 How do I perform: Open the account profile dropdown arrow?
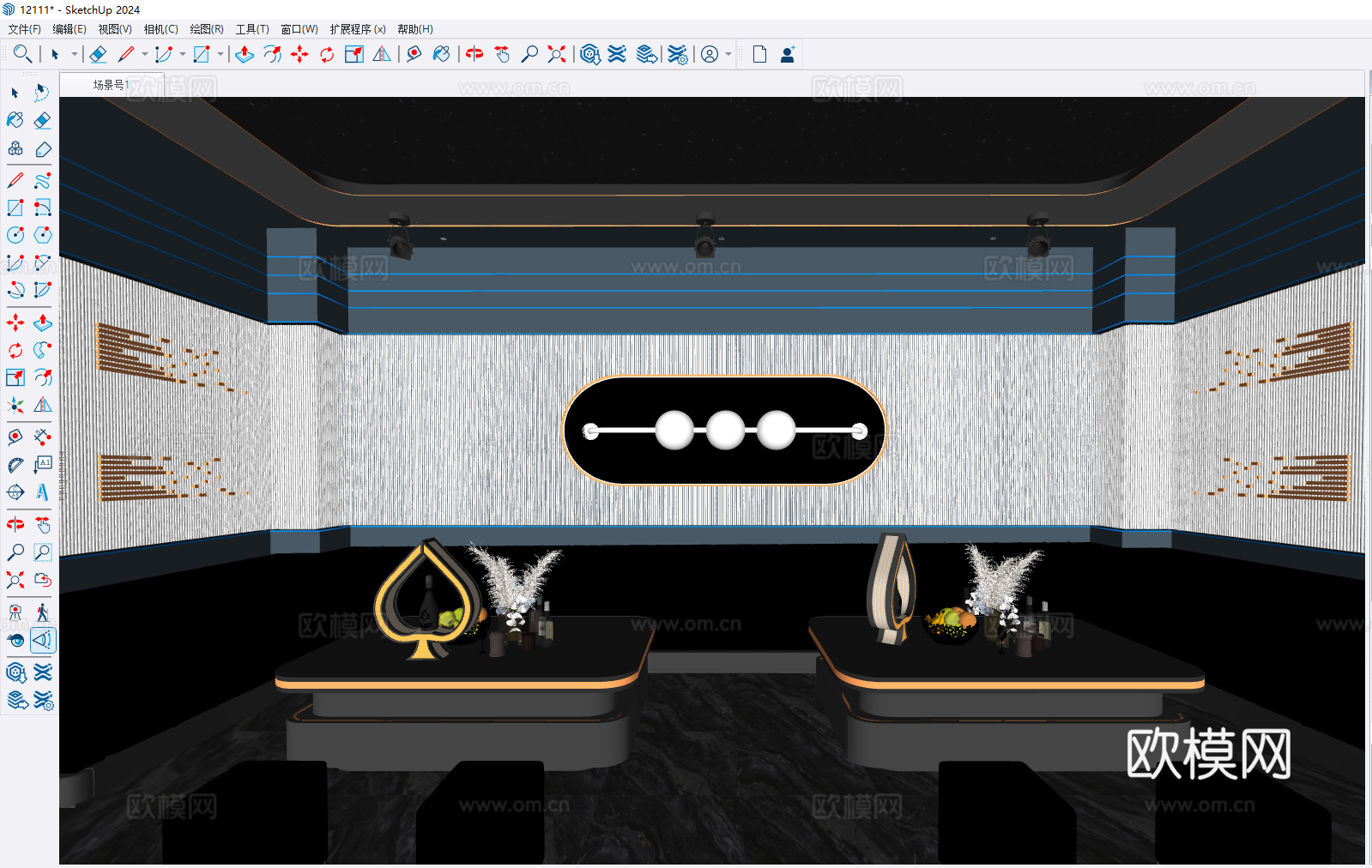click(x=728, y=54)
